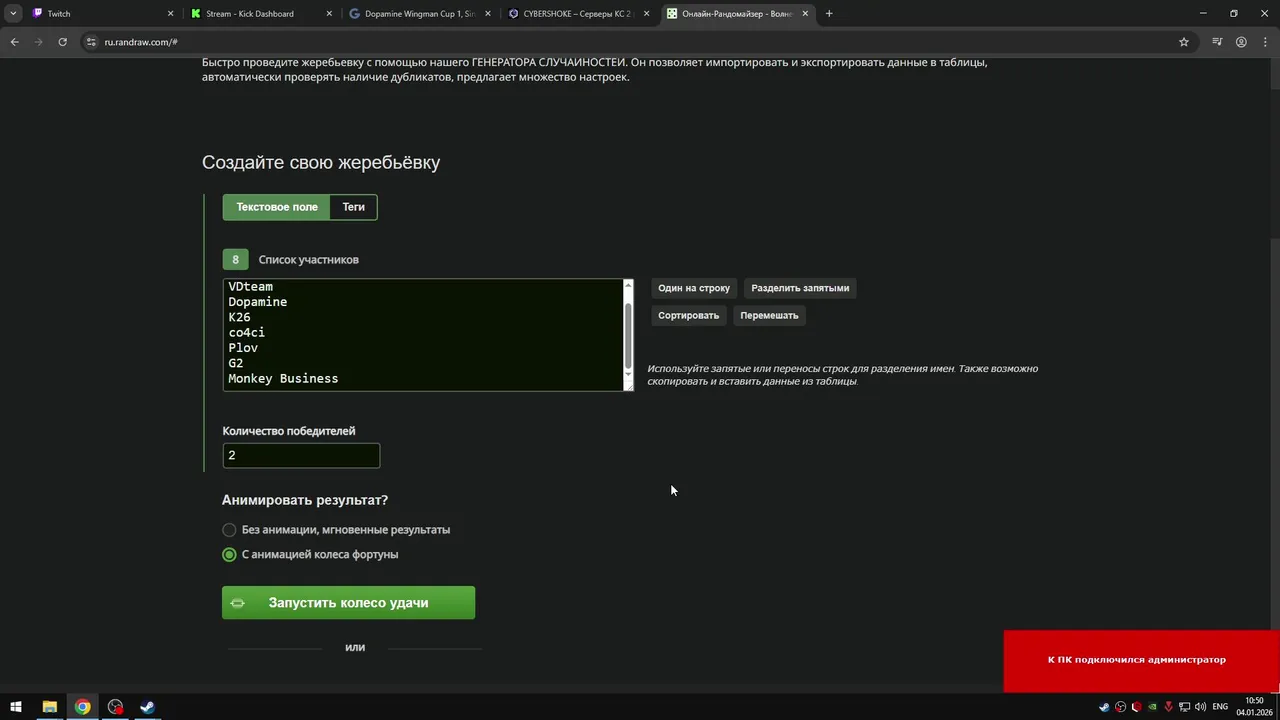This screenshot has width=1280, height=720.
Task: Switch to the Текстовое поле mode
Action: click(277, 207)
